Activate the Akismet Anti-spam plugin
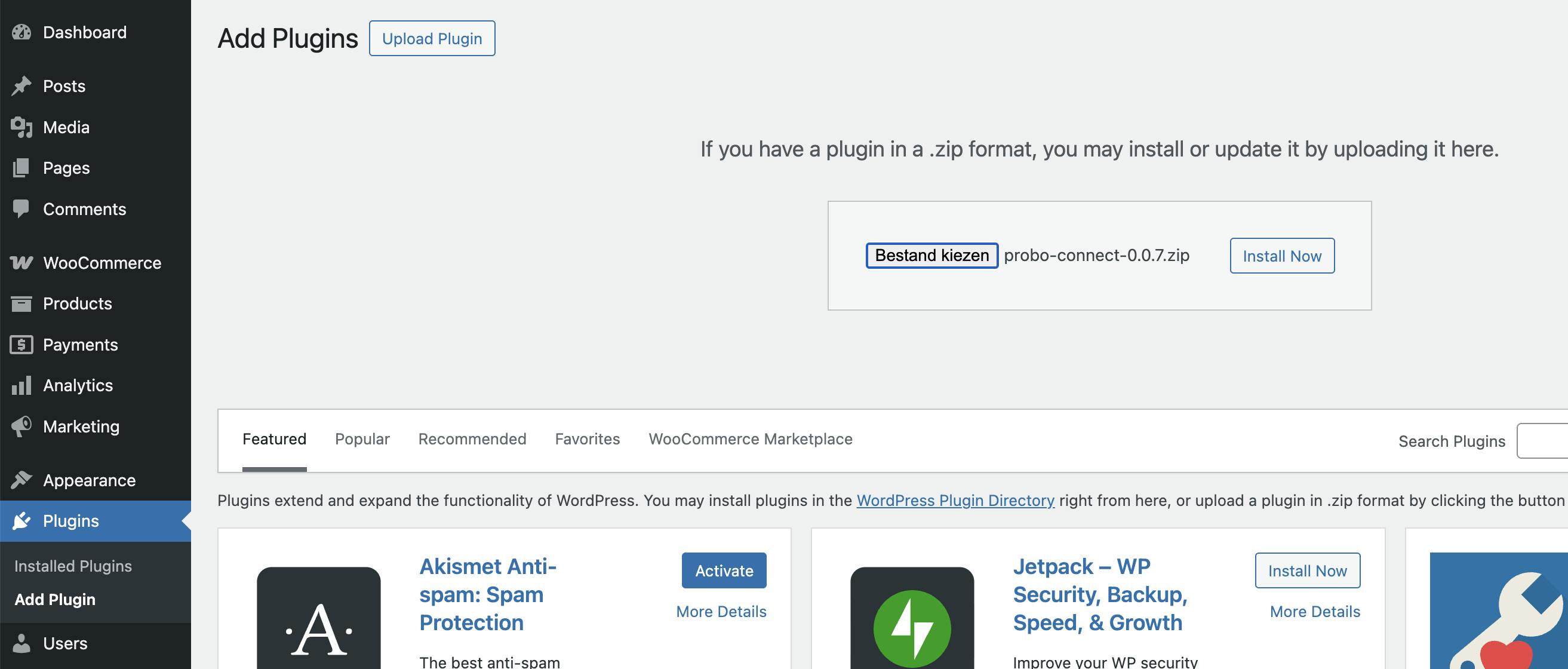The height and width of the screenshot is (669, 1568). (x=724, y=570)
